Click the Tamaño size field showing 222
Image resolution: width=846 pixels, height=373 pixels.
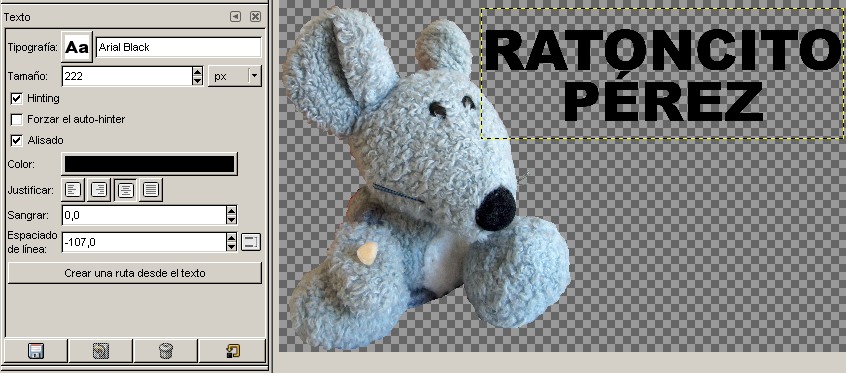point(127,76)
